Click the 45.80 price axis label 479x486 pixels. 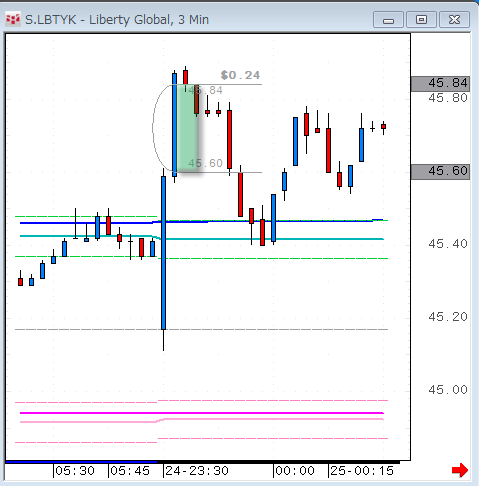(x=448, y=98)
